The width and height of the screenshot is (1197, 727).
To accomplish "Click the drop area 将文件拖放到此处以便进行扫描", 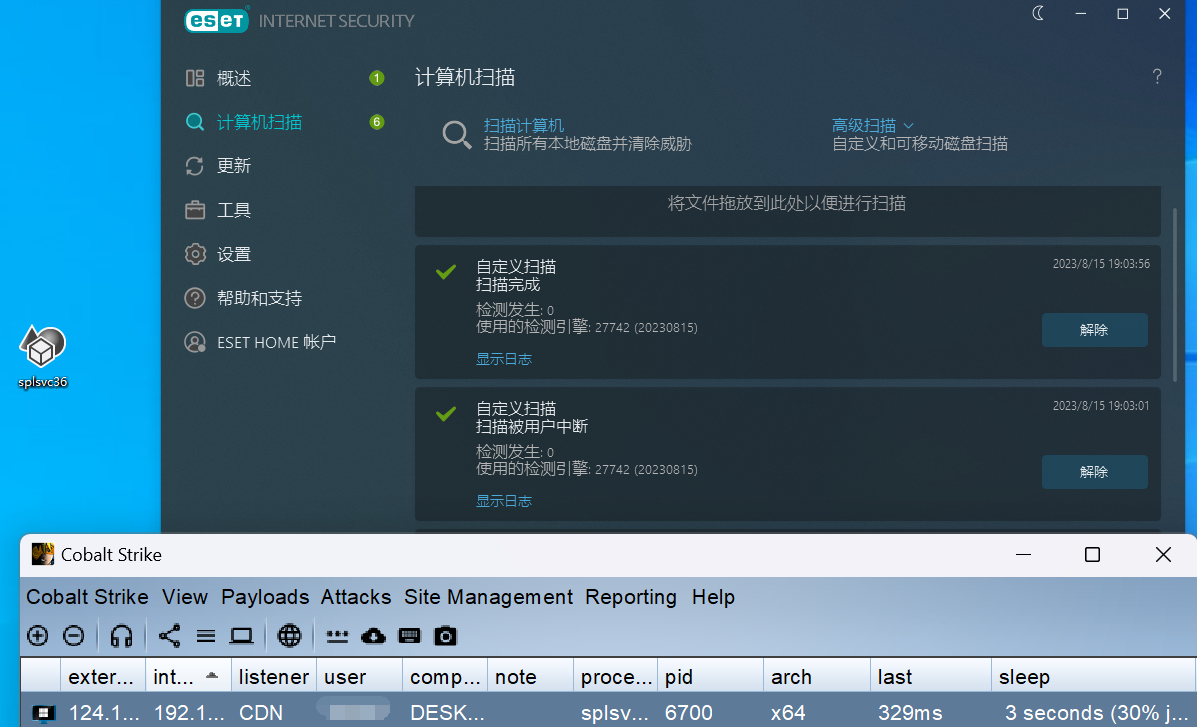I will point(787,212).
